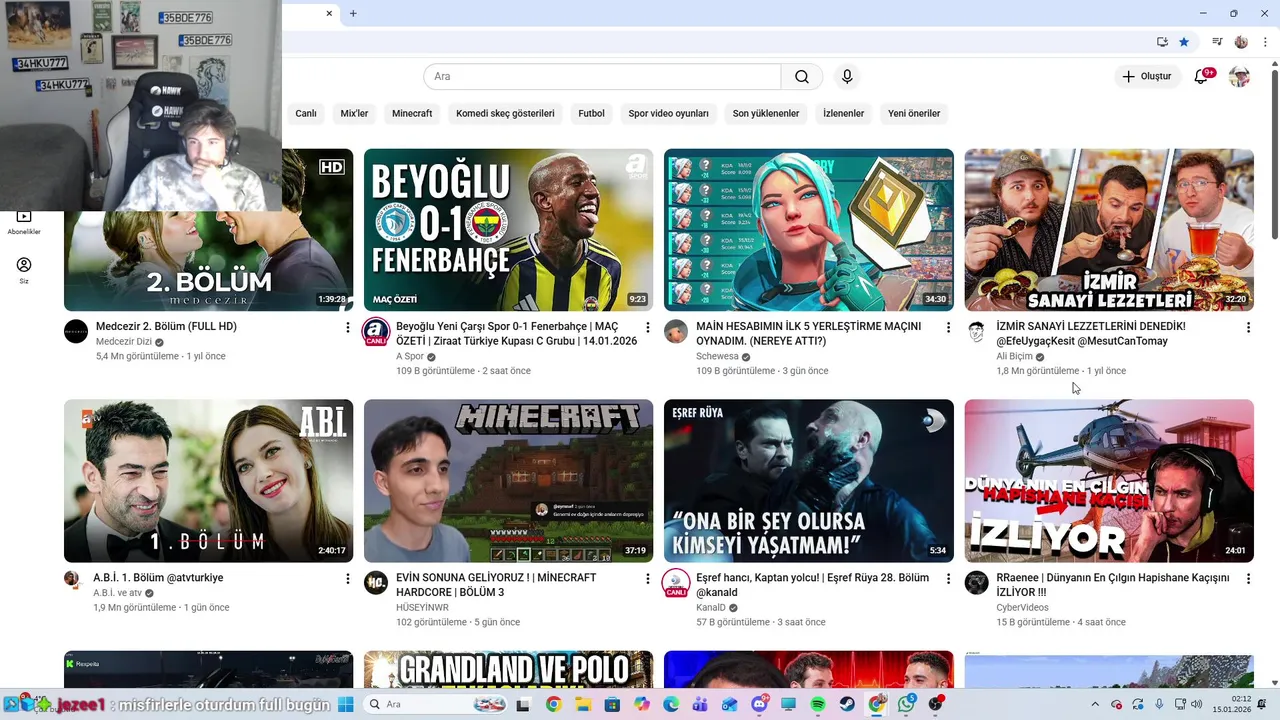Screen dimensions: 1280x720
Task: Open the Medcezir Dizi channel avatar
Action: pos(76,332)
